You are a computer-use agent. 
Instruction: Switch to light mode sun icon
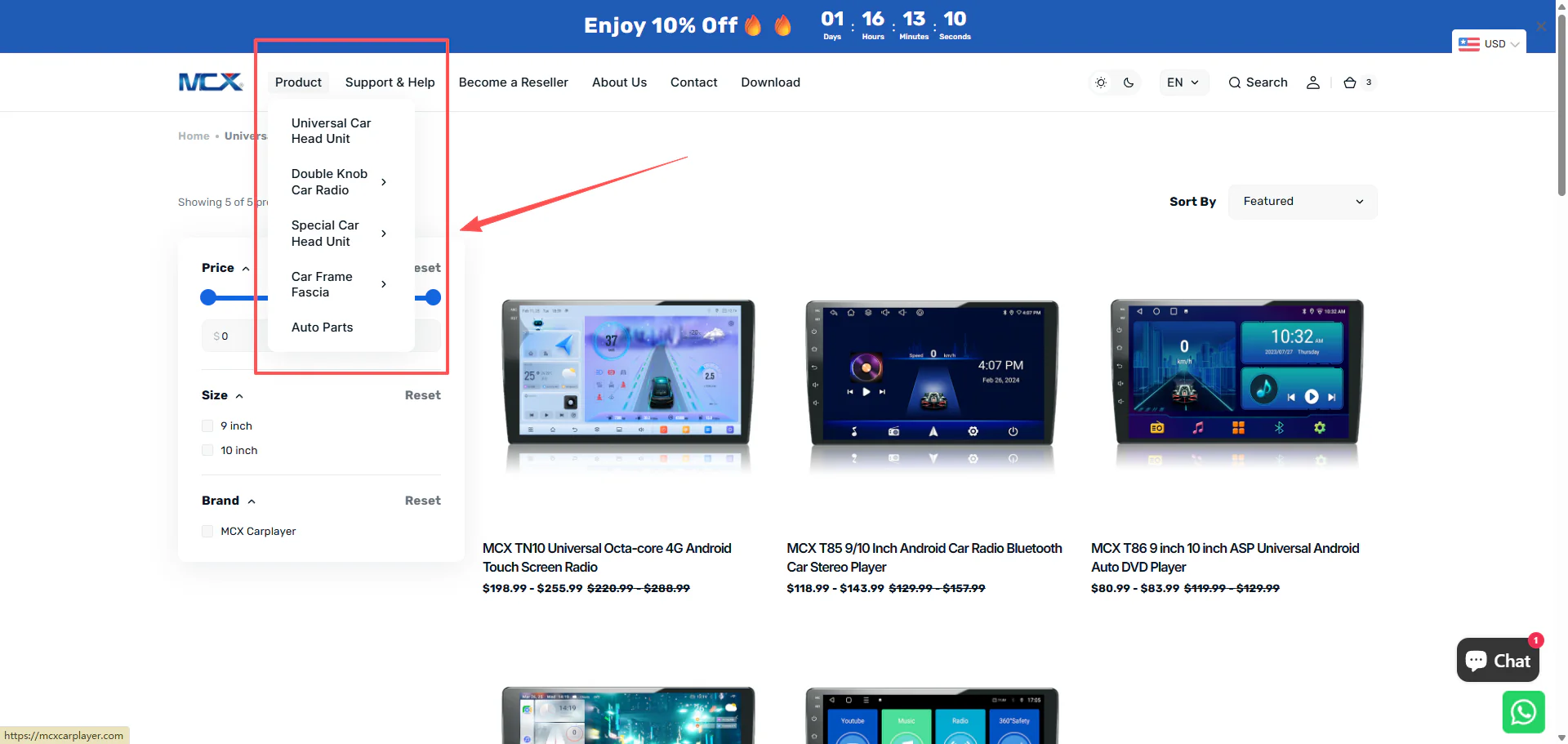tap(1101, 82)
